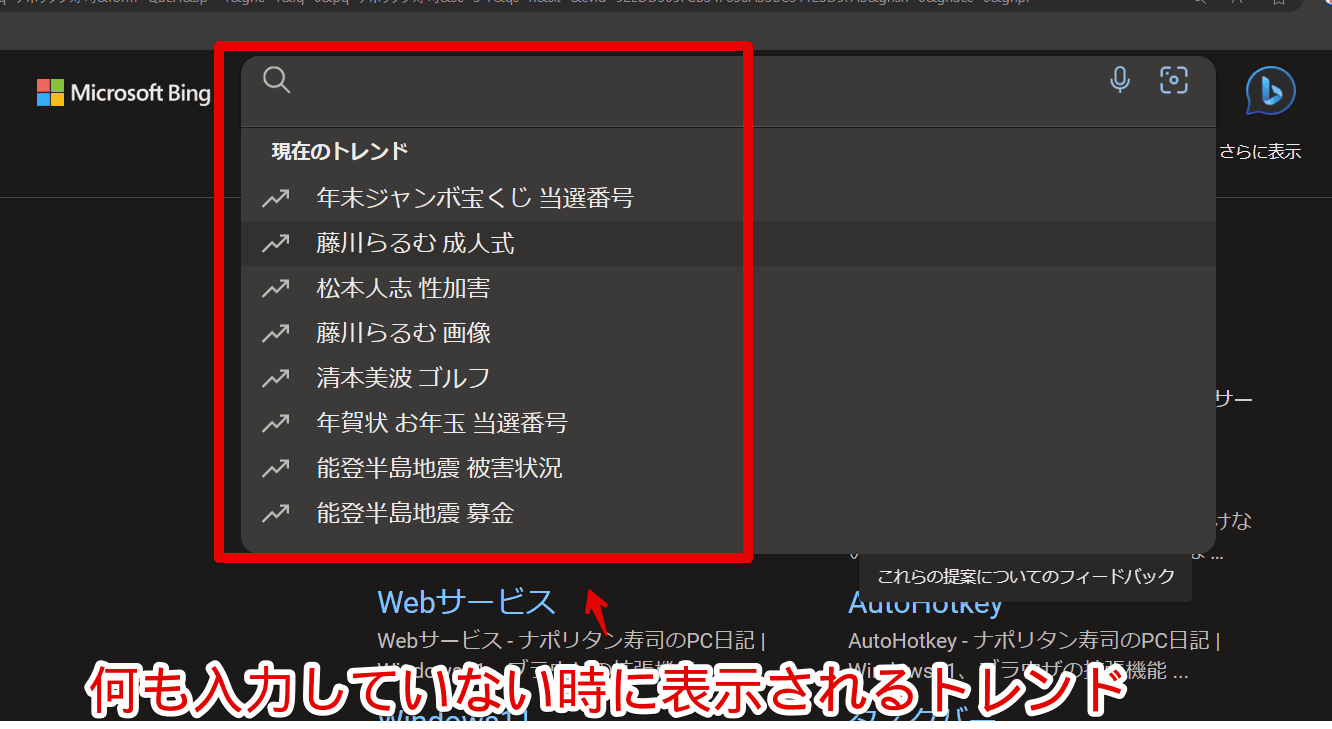
Task: Click trend arrow beside 藤川らるむ 成人式
Action: pyautogui.click(x=275, y=243)
